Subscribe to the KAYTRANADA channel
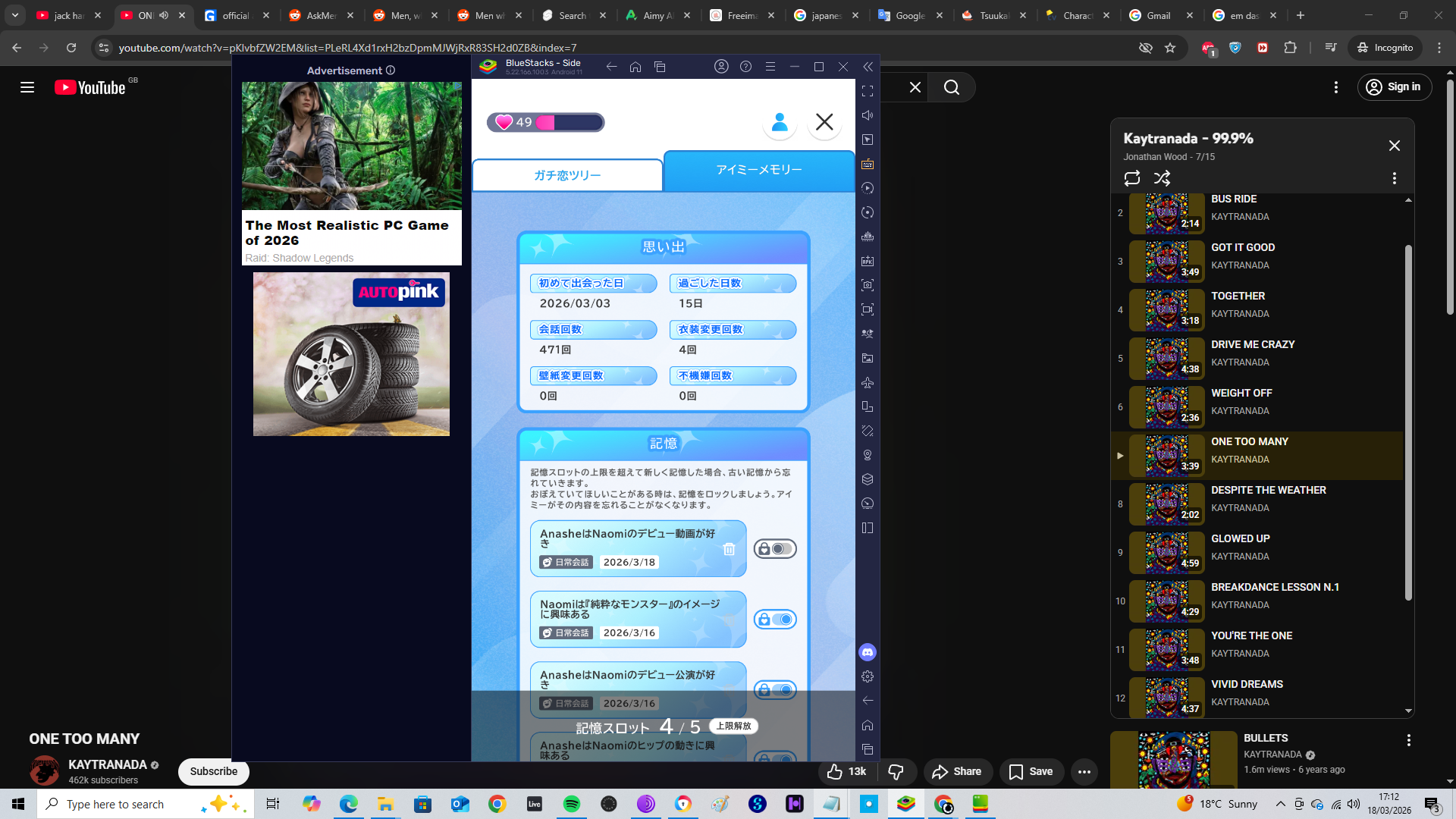The width and height of the screenshot is (1456, 819). tap(213, 771)
